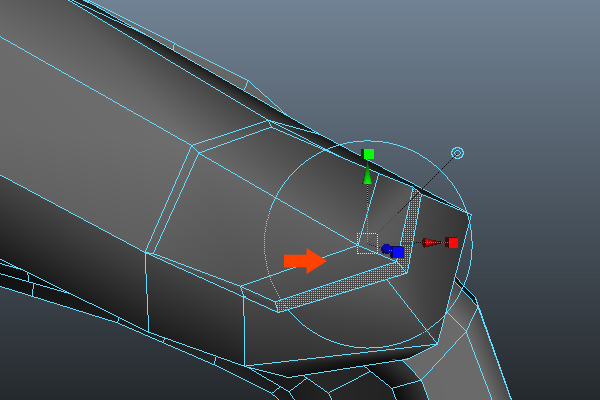Click the blue Z-axis scale cube handle
This screenshot has width=600, height=400.
click(398, 252)
